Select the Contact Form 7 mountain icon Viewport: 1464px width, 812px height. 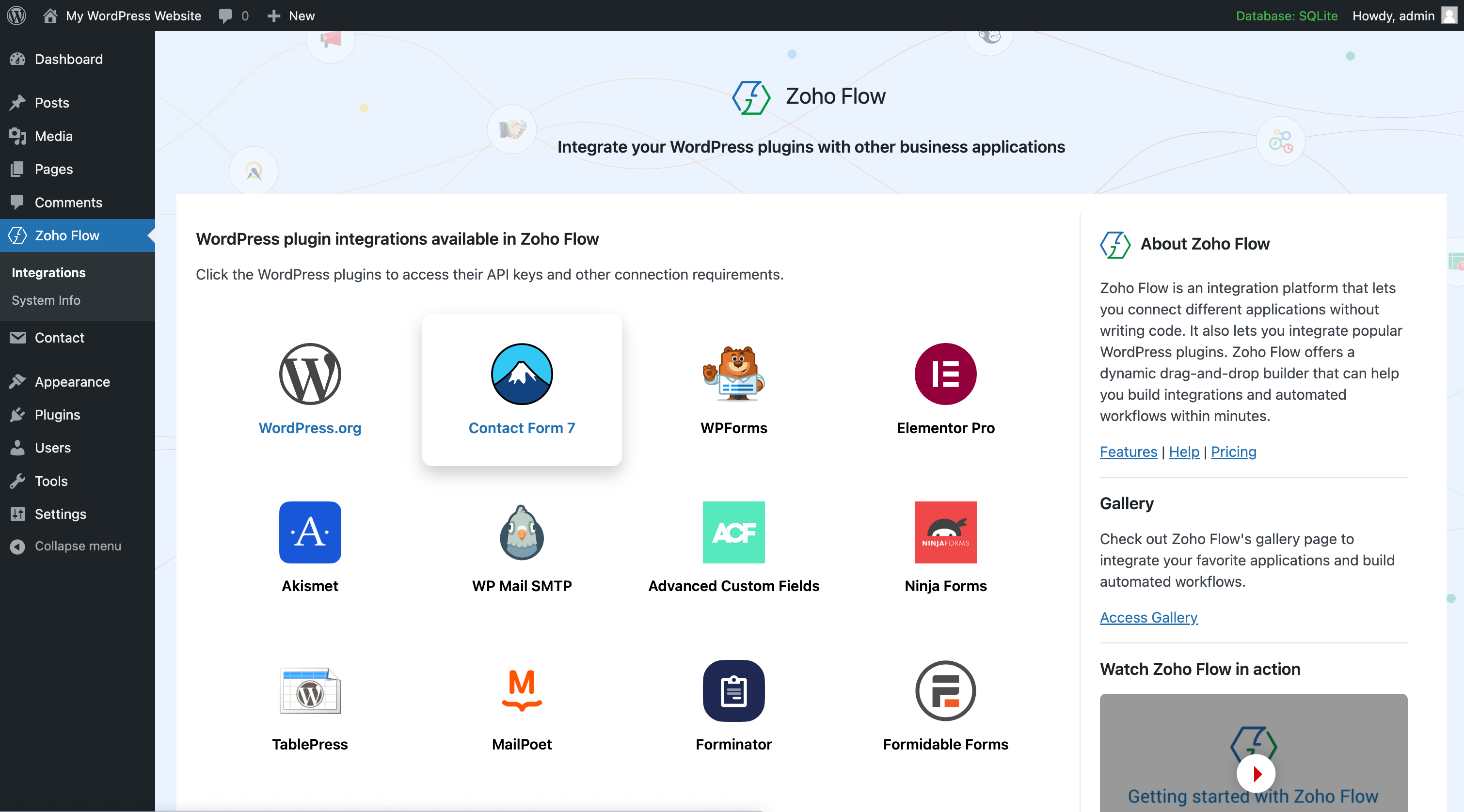point(522,374)
